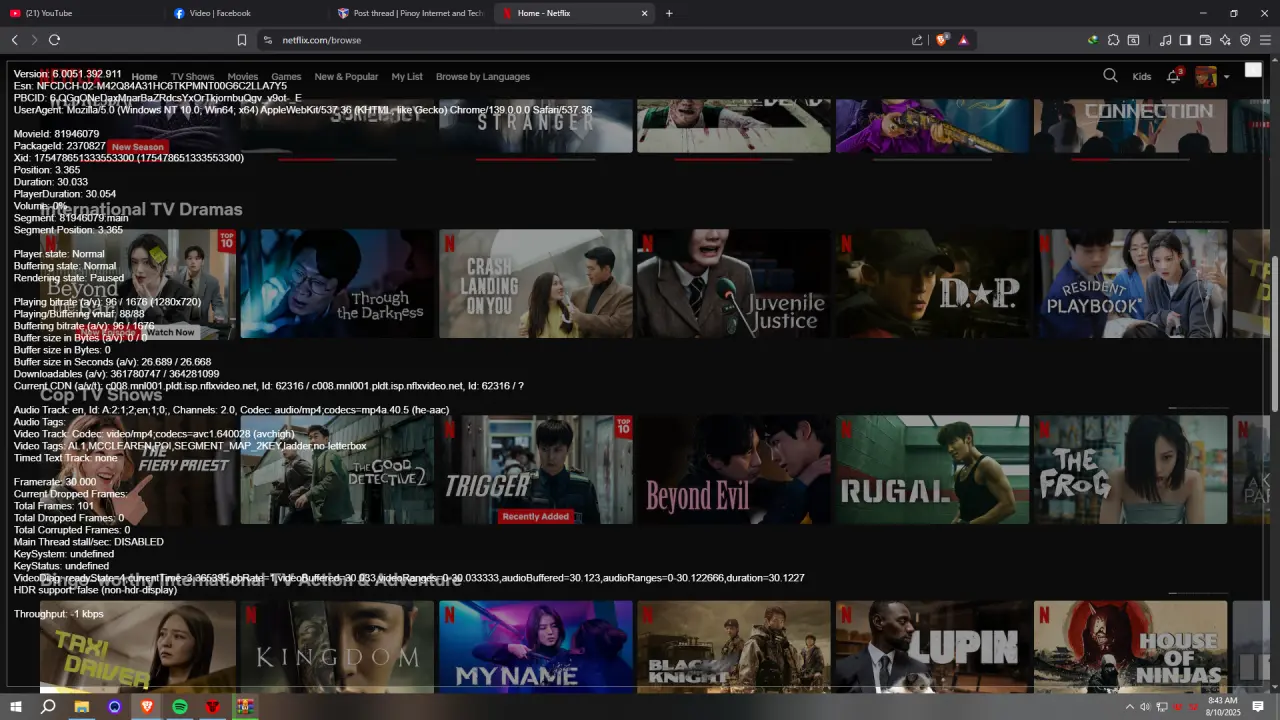This screenshot has width=1280, height=720.
Task: Open the Taxi Driver title card
Action: point(138,646)
